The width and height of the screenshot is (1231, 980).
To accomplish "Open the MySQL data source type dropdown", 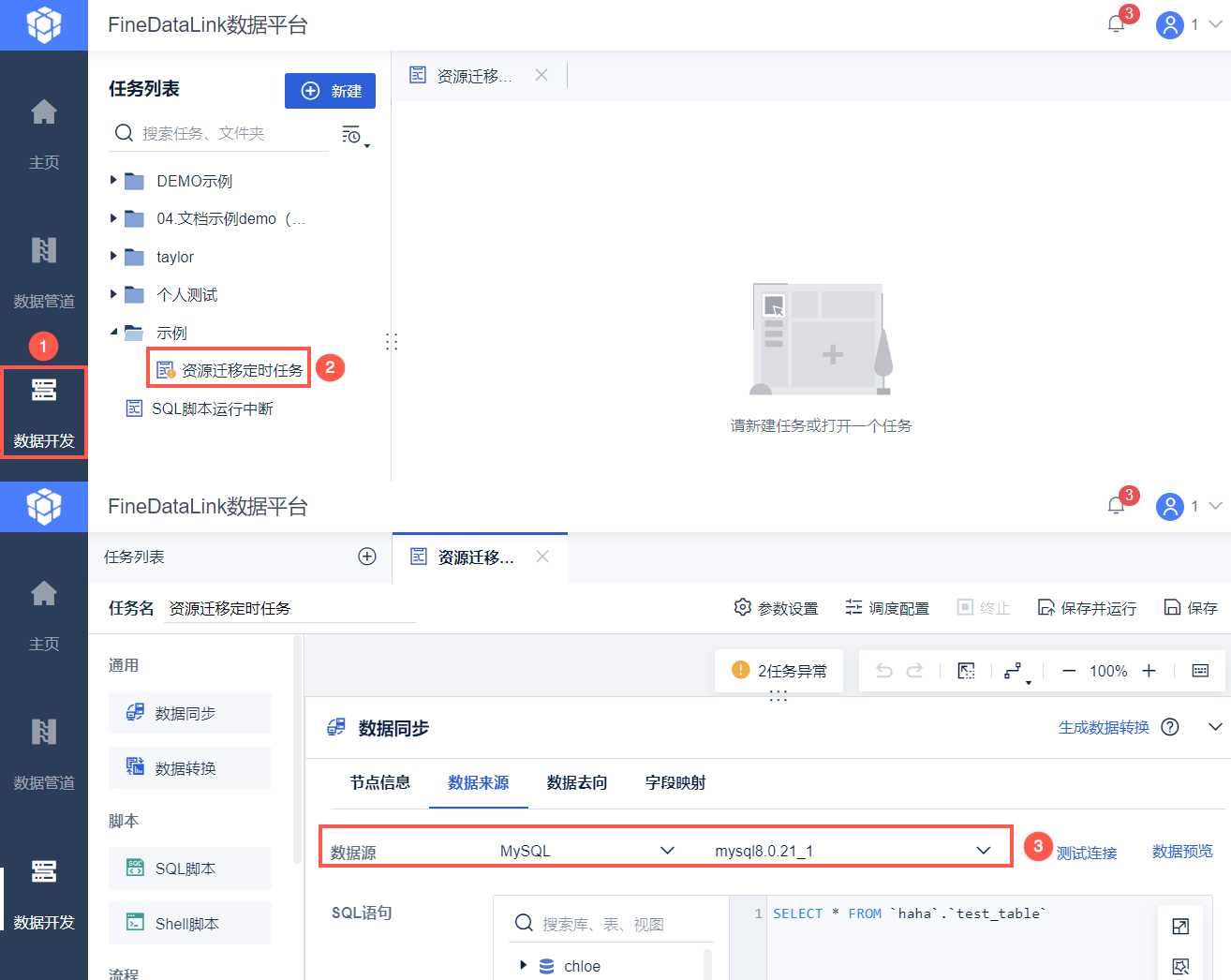I will (587, 851).
